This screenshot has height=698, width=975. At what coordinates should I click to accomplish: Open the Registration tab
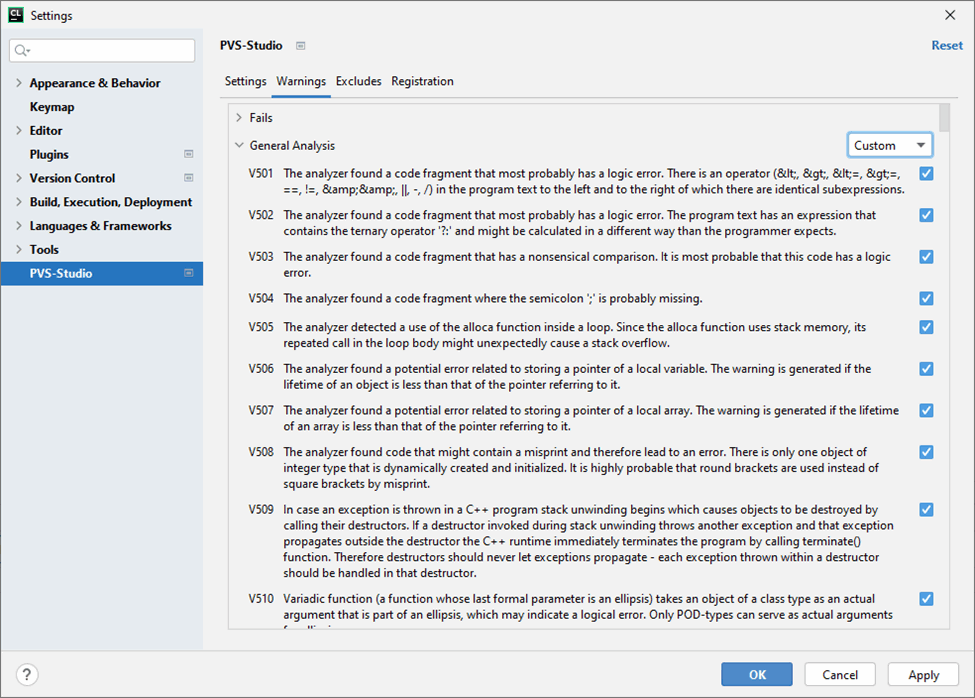click(422, 82)
